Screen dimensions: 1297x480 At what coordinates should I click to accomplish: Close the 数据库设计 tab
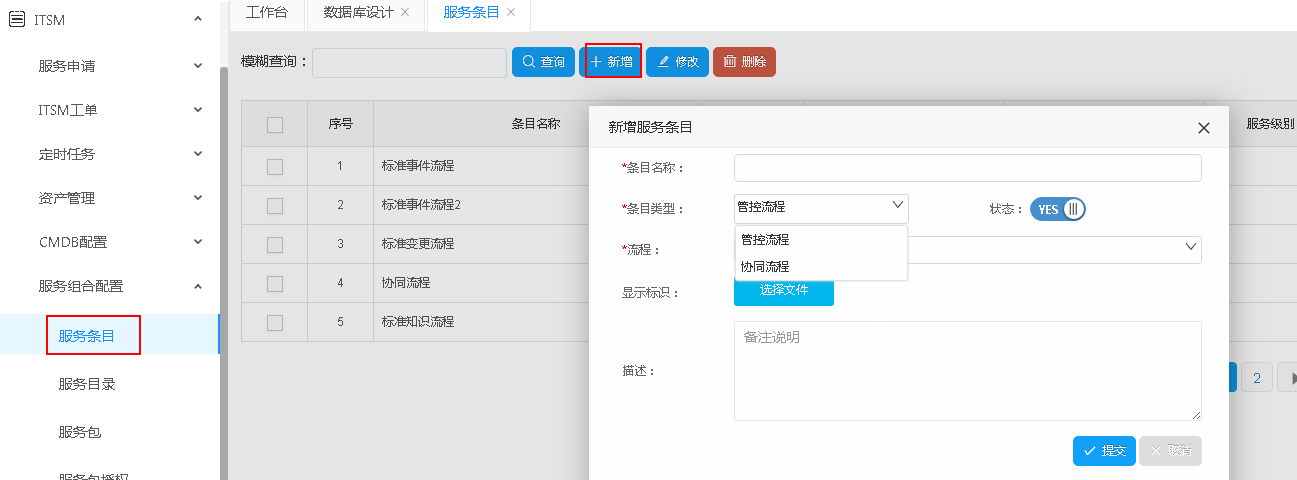point(405,12)
